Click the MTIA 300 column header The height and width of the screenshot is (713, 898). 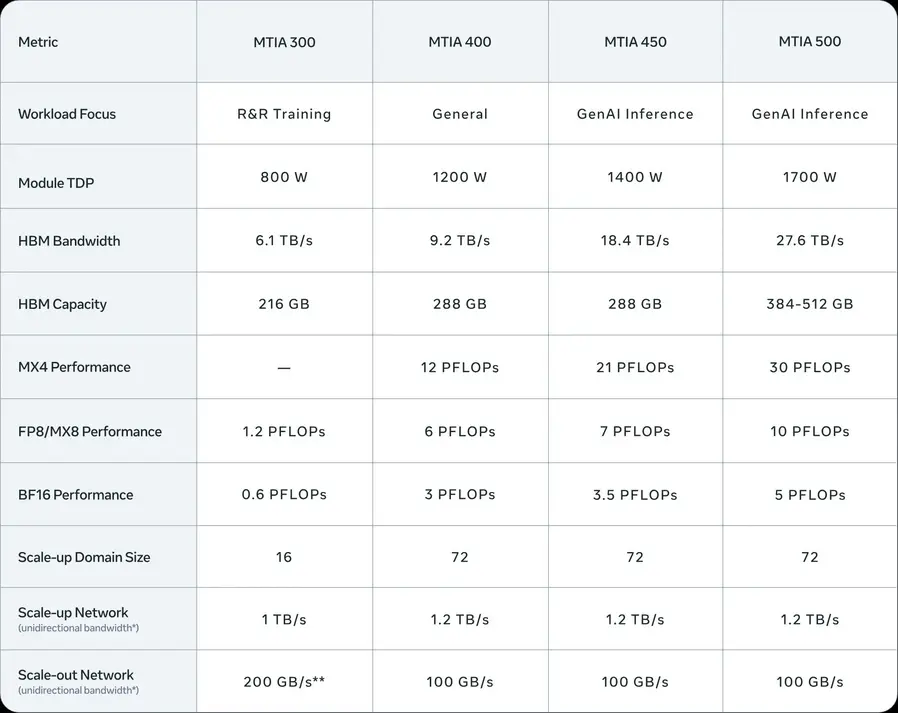284,42
